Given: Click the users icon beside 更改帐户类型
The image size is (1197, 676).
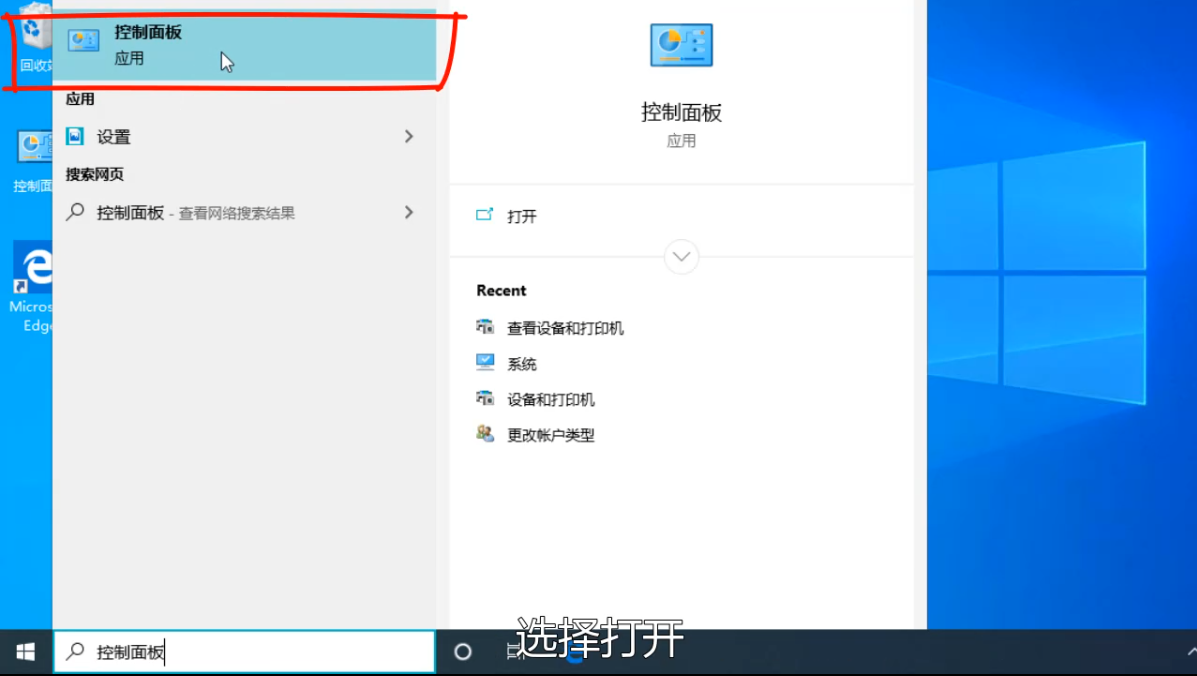Looking at the screenshot, I should point(485,433).
